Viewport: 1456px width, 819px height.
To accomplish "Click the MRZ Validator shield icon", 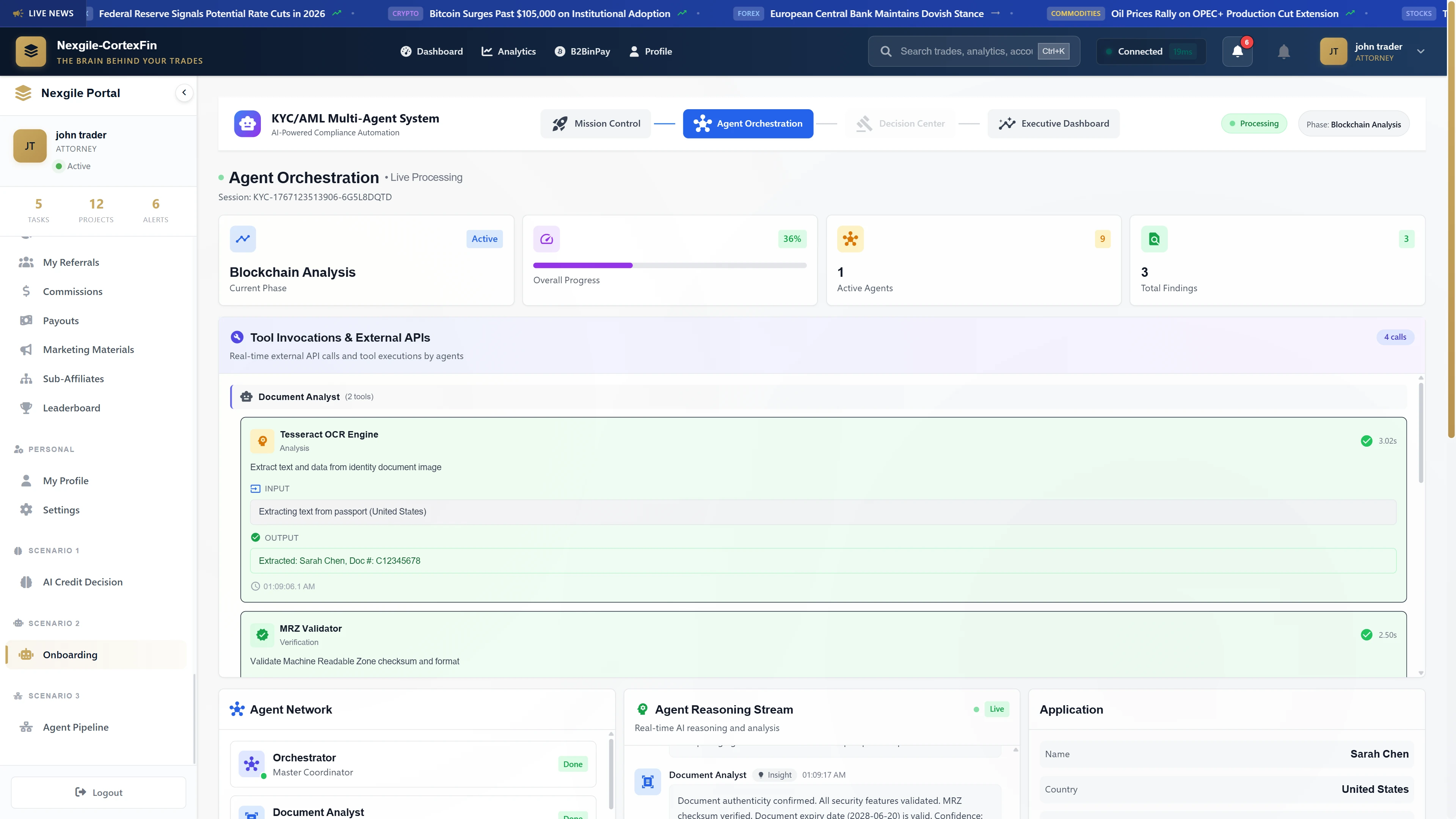I will point(262,635).
